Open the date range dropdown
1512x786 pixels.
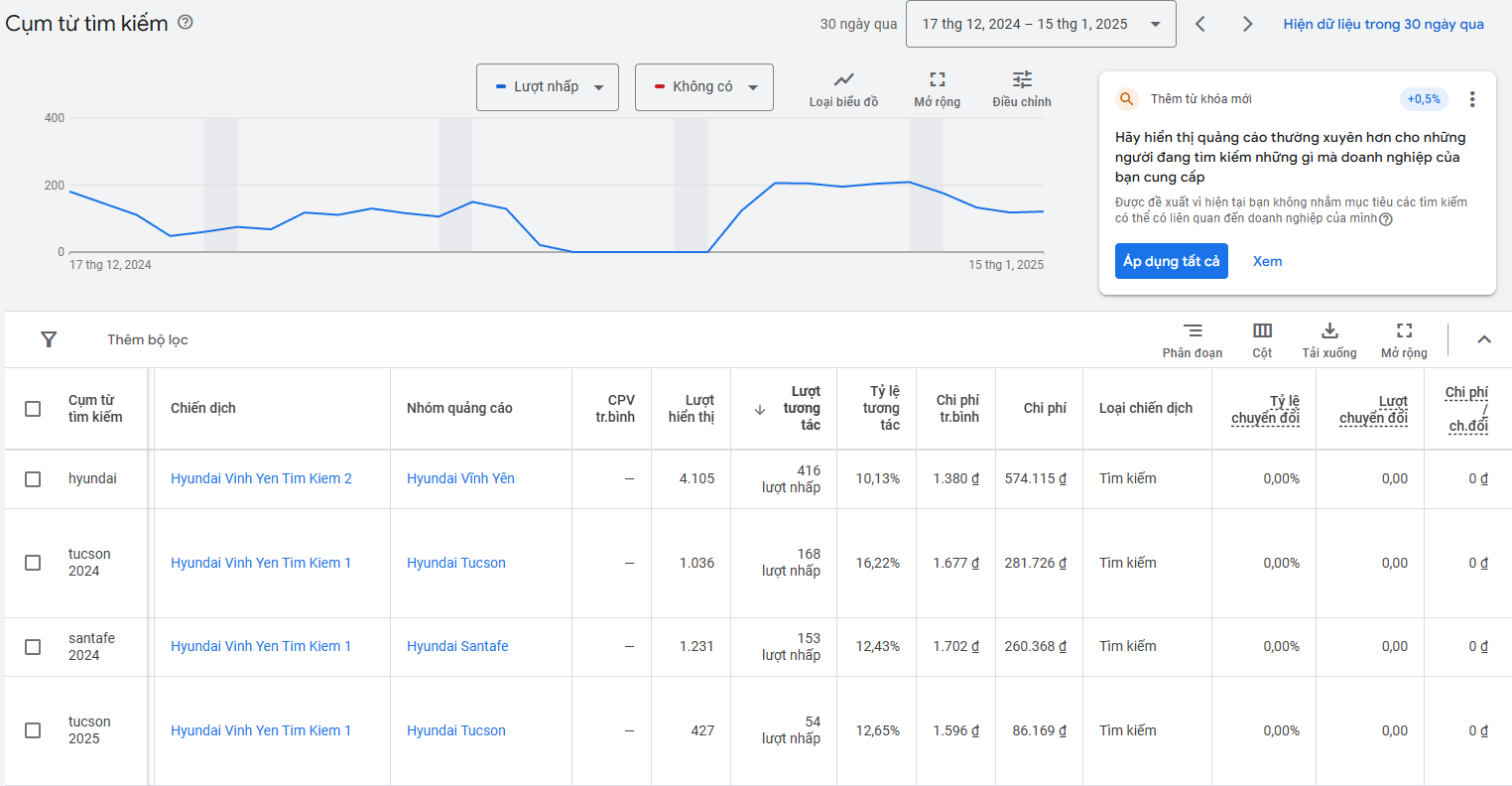point(1041,24)
